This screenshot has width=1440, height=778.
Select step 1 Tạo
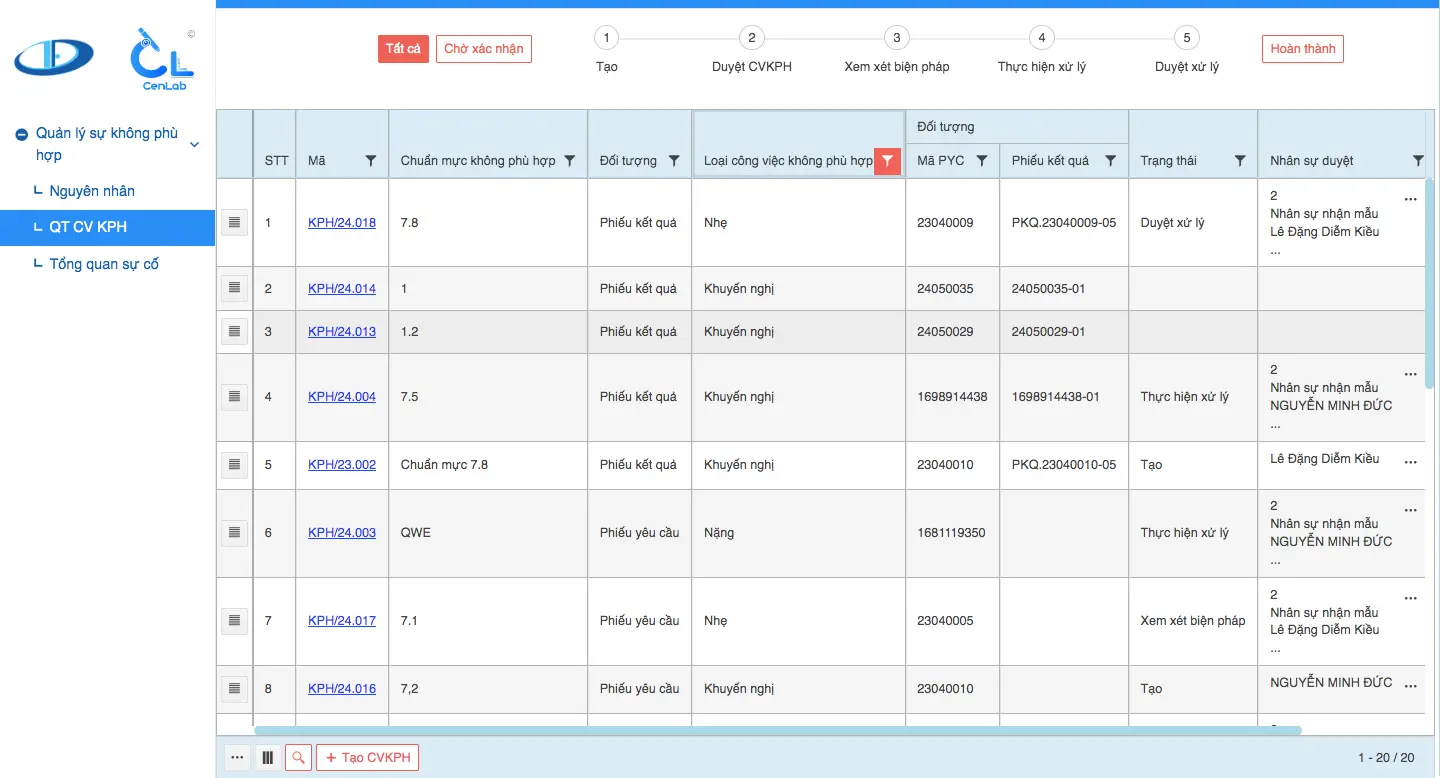[606, 39]
